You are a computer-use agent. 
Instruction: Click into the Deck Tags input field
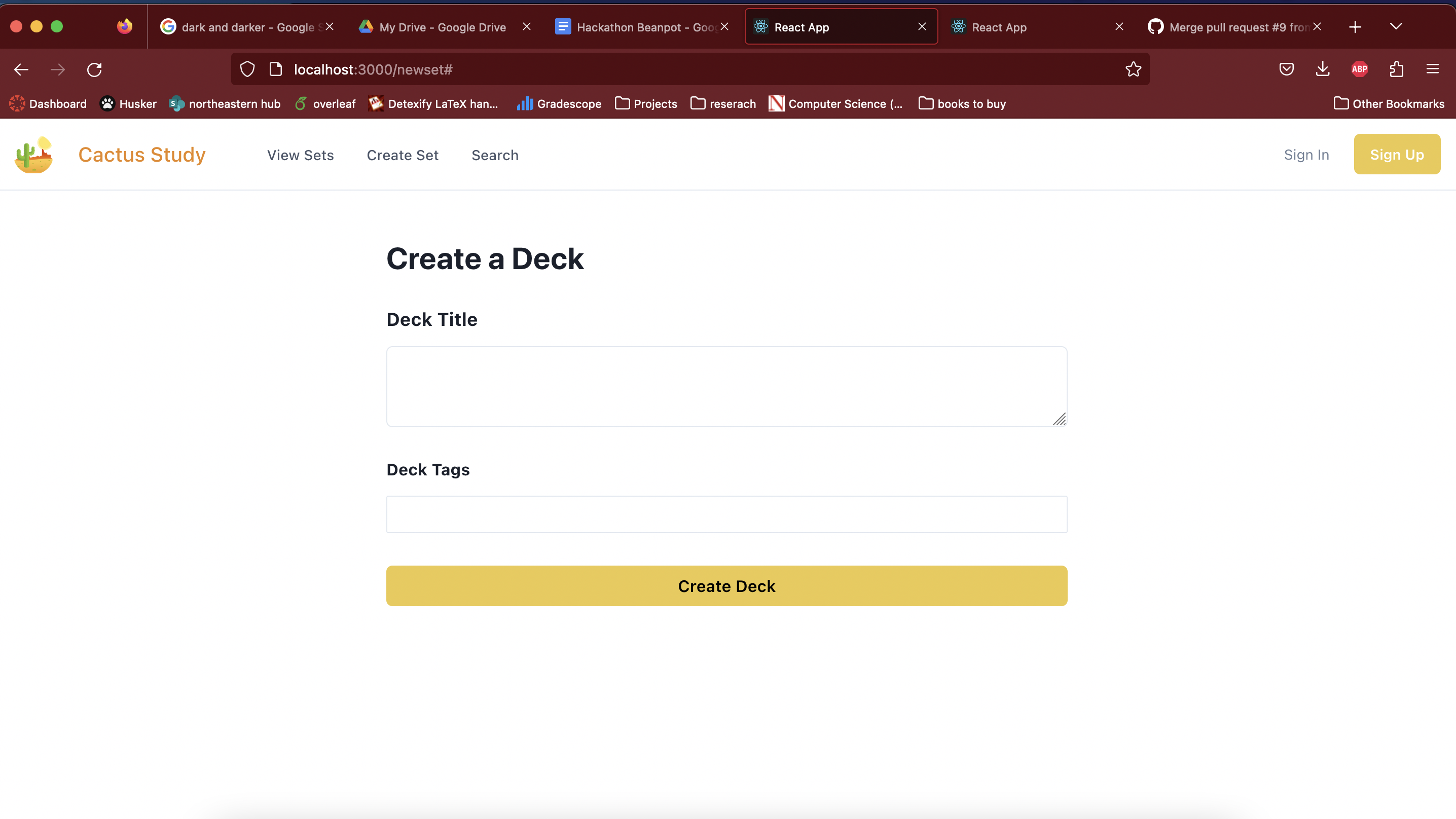coord(726,514)
